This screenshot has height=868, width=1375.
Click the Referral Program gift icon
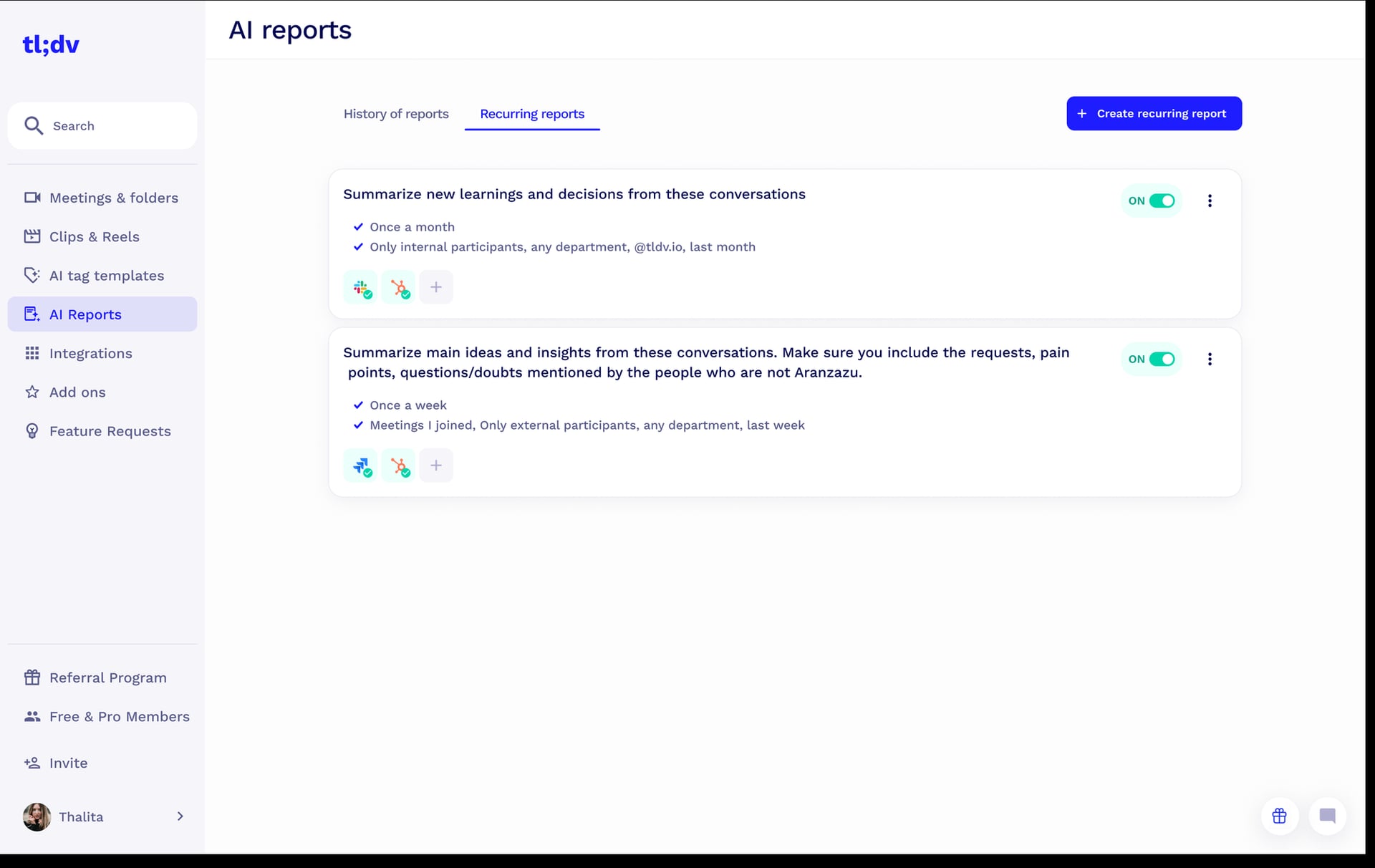[32, 677]
